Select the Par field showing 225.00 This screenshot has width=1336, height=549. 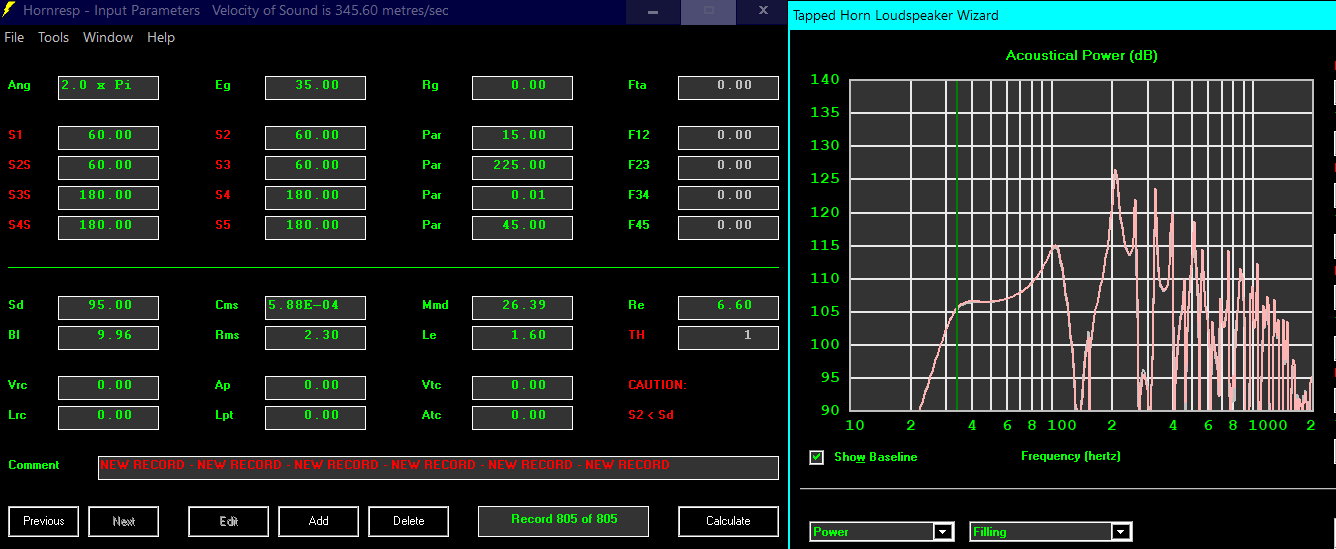(x=522, y=167)
